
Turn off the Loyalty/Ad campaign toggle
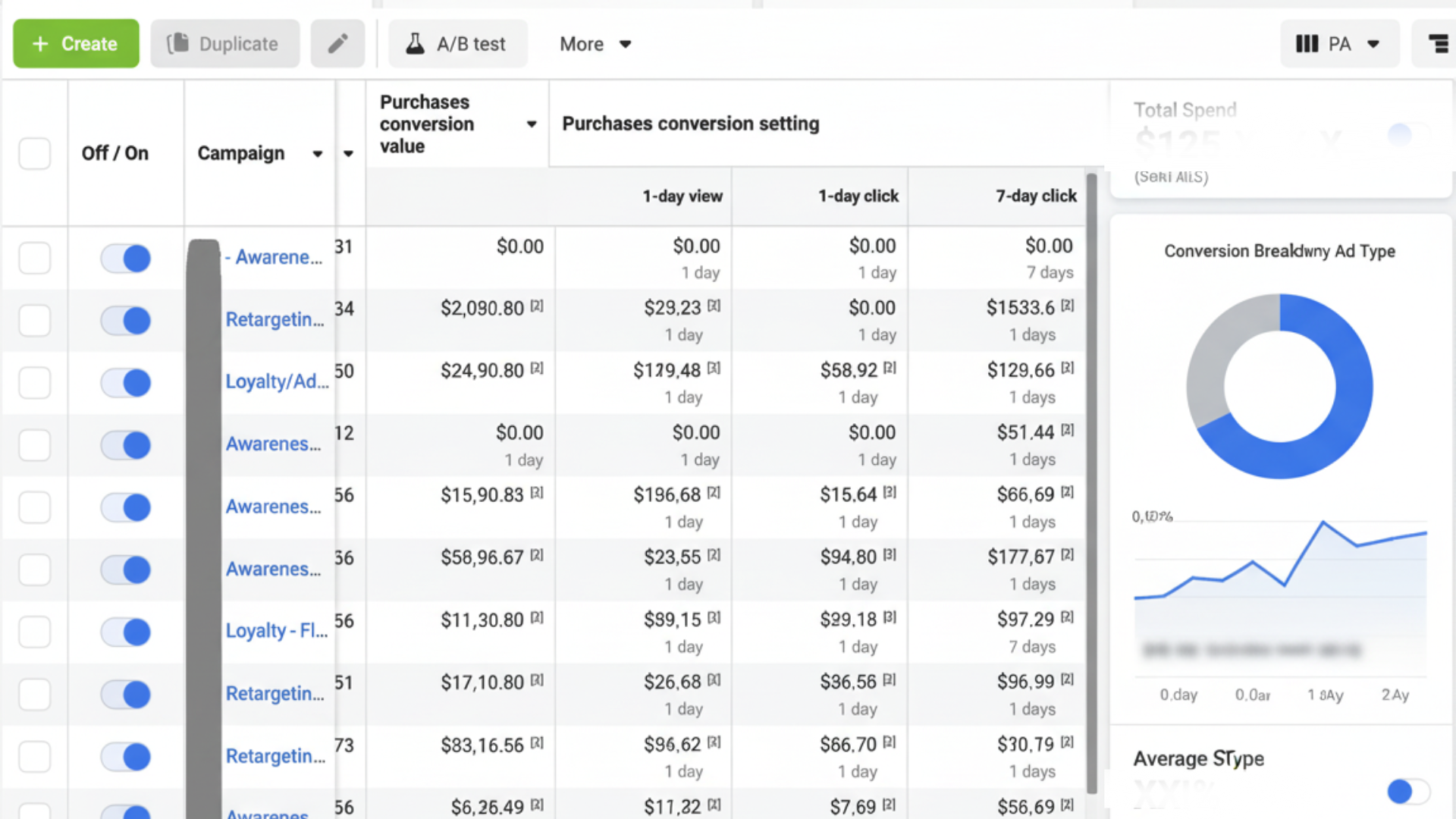(126, 383)
